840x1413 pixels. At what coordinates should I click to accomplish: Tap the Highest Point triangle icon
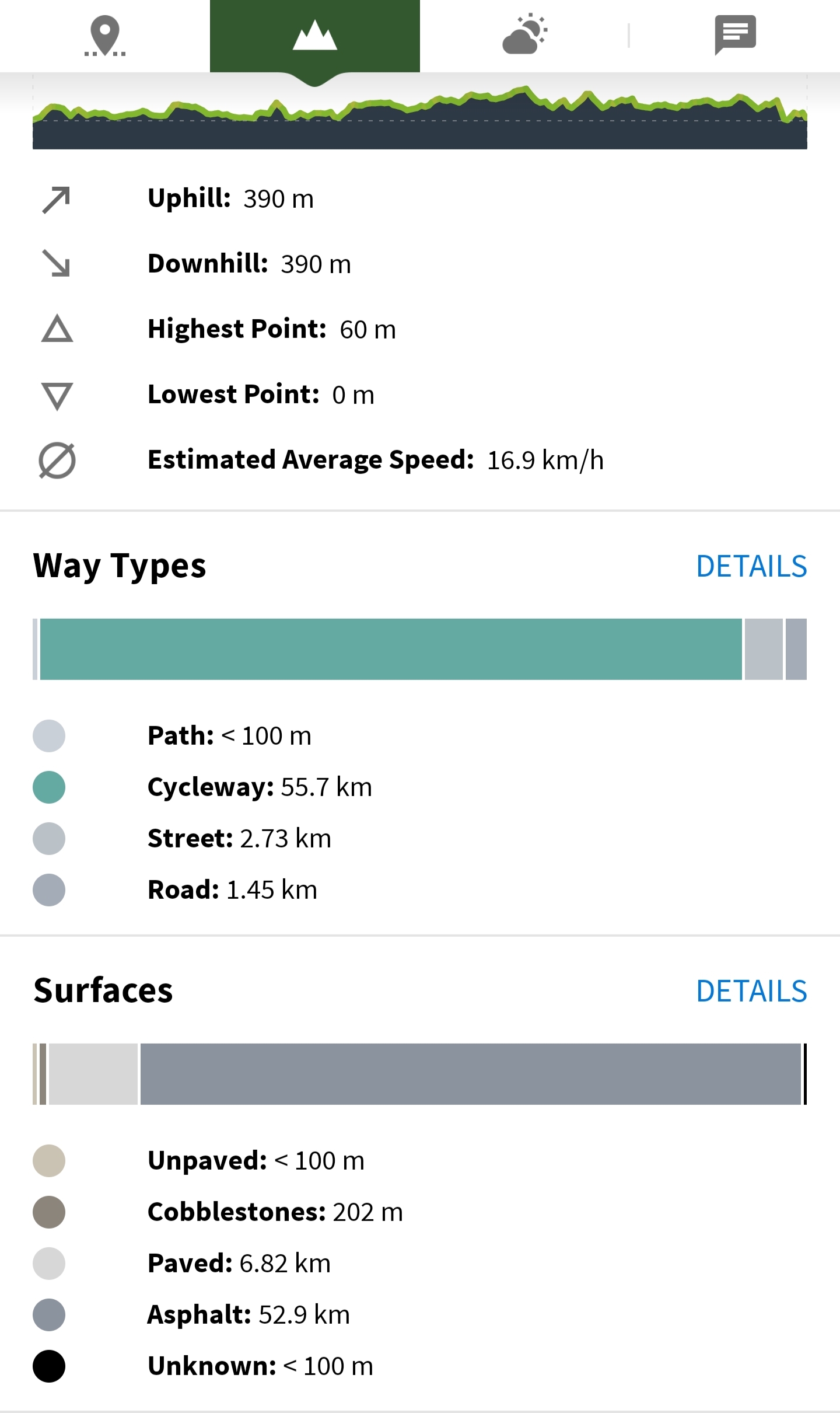(57, 329)
